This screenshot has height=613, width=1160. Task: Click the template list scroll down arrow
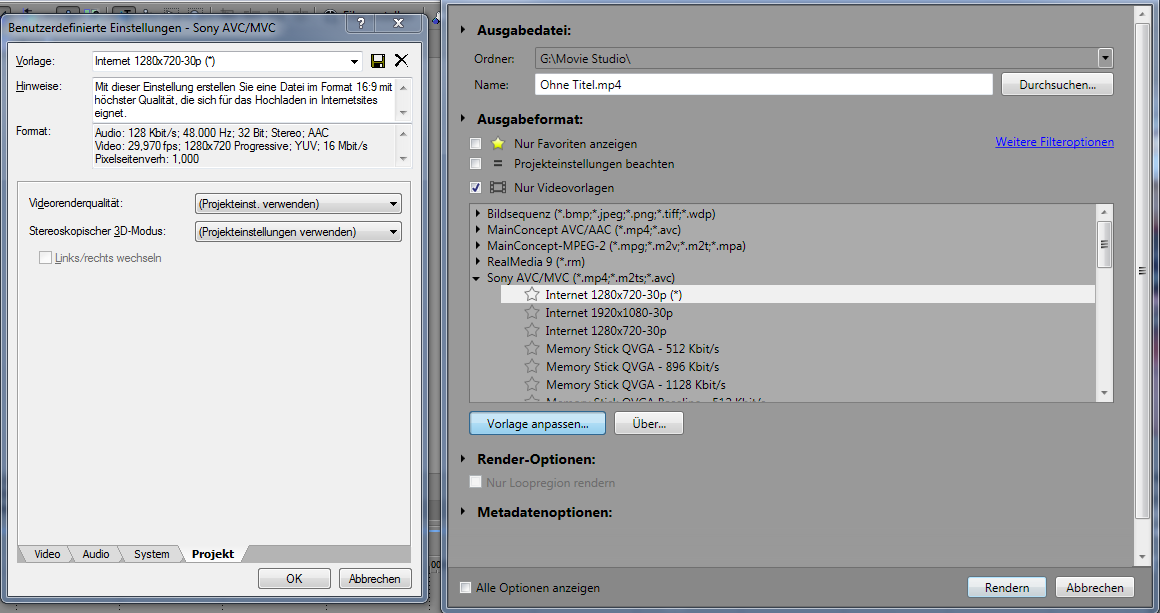pos(1104,393)
